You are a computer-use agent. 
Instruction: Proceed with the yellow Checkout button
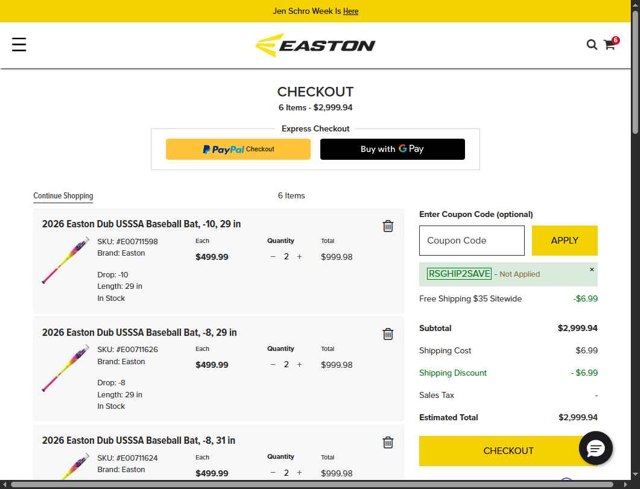(x=508, y=451)
